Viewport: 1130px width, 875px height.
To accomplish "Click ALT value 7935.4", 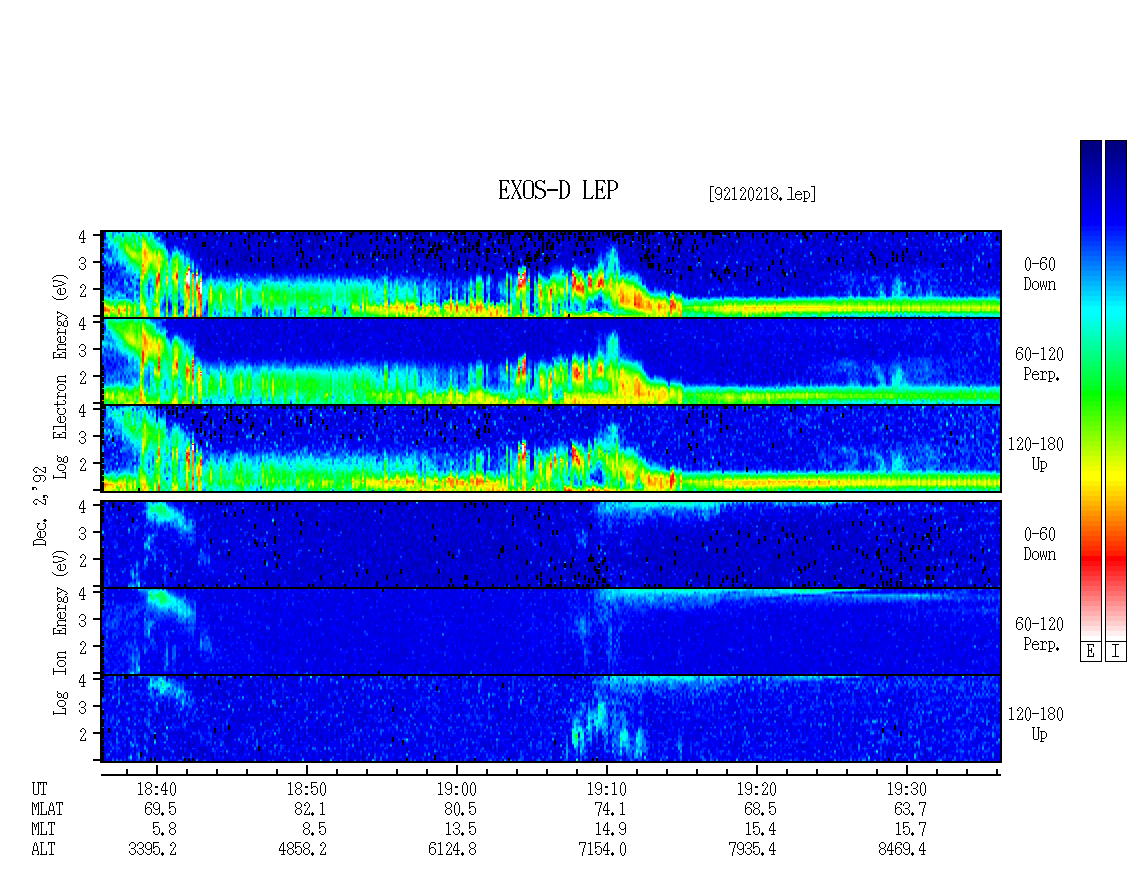I will click(x=752, y=850).
